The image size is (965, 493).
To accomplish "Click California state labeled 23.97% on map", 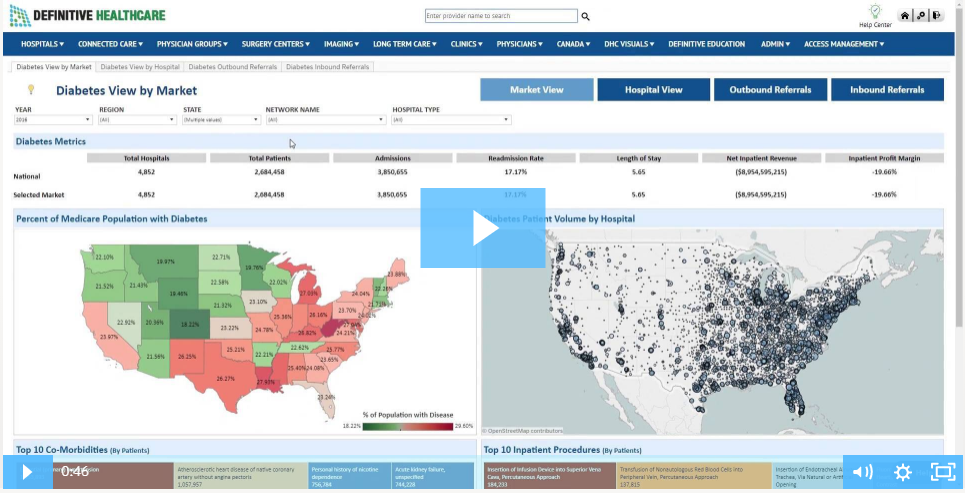I will pyautogui.click(x=109, y=337).
